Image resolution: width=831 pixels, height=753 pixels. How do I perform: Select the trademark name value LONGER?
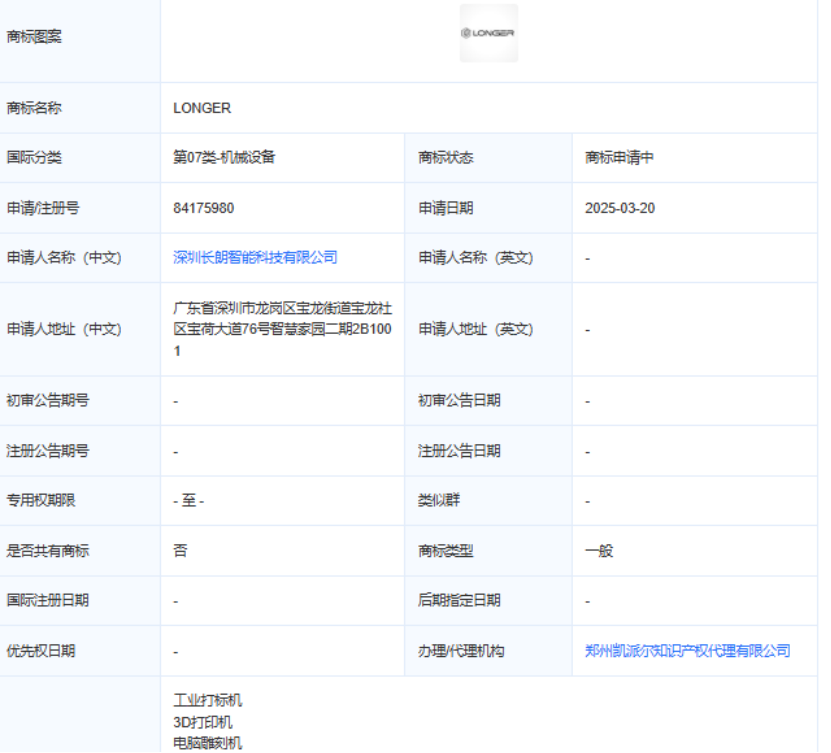coord(202,108)
